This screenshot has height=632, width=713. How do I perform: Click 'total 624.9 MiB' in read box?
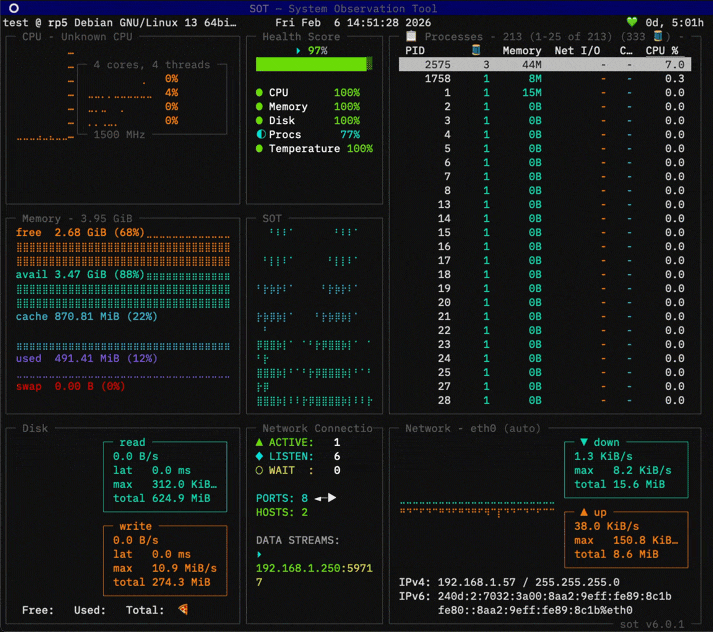point(162,498)
